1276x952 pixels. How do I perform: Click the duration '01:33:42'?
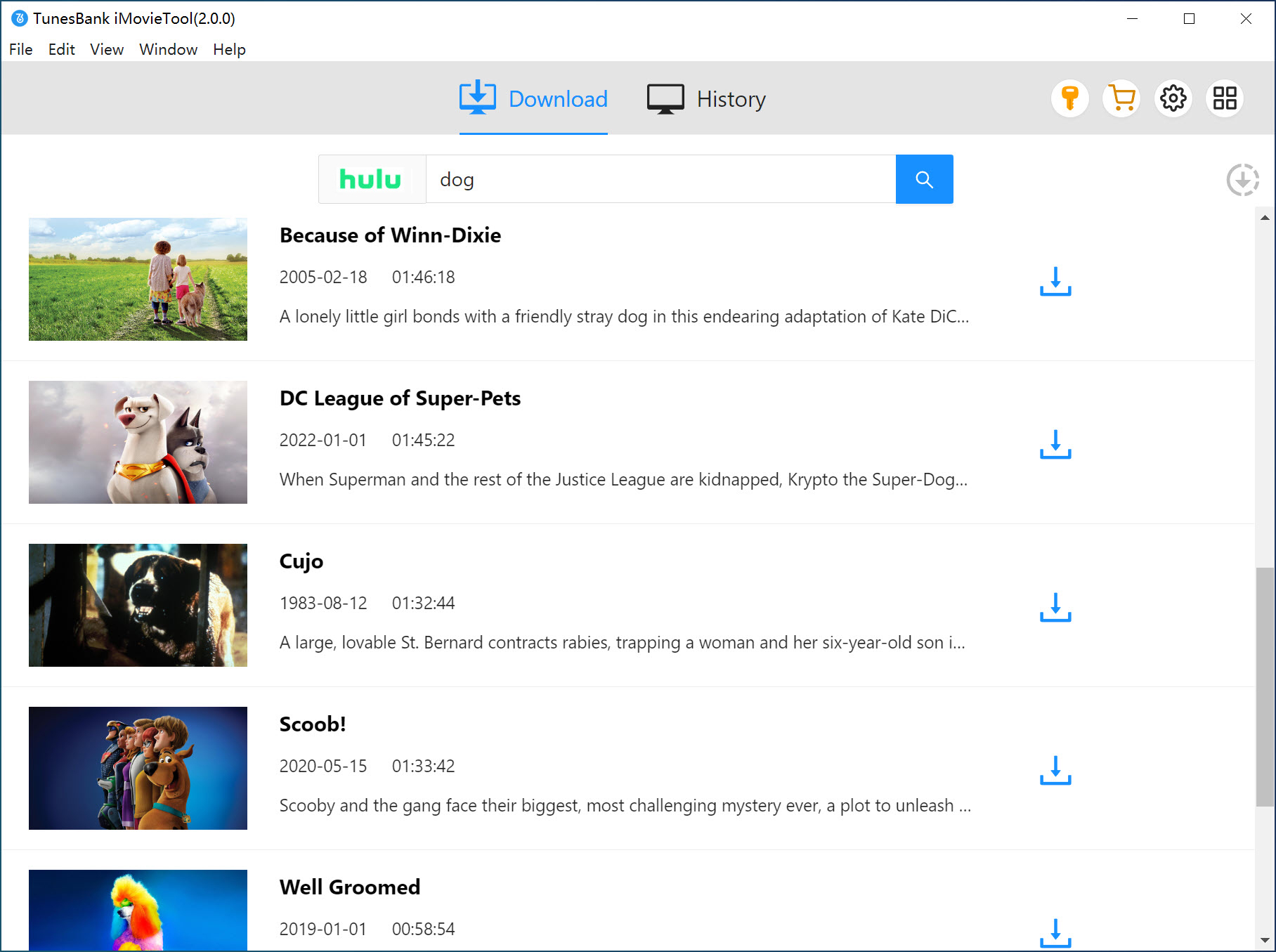pyautogui.click(x=423, y=766)
